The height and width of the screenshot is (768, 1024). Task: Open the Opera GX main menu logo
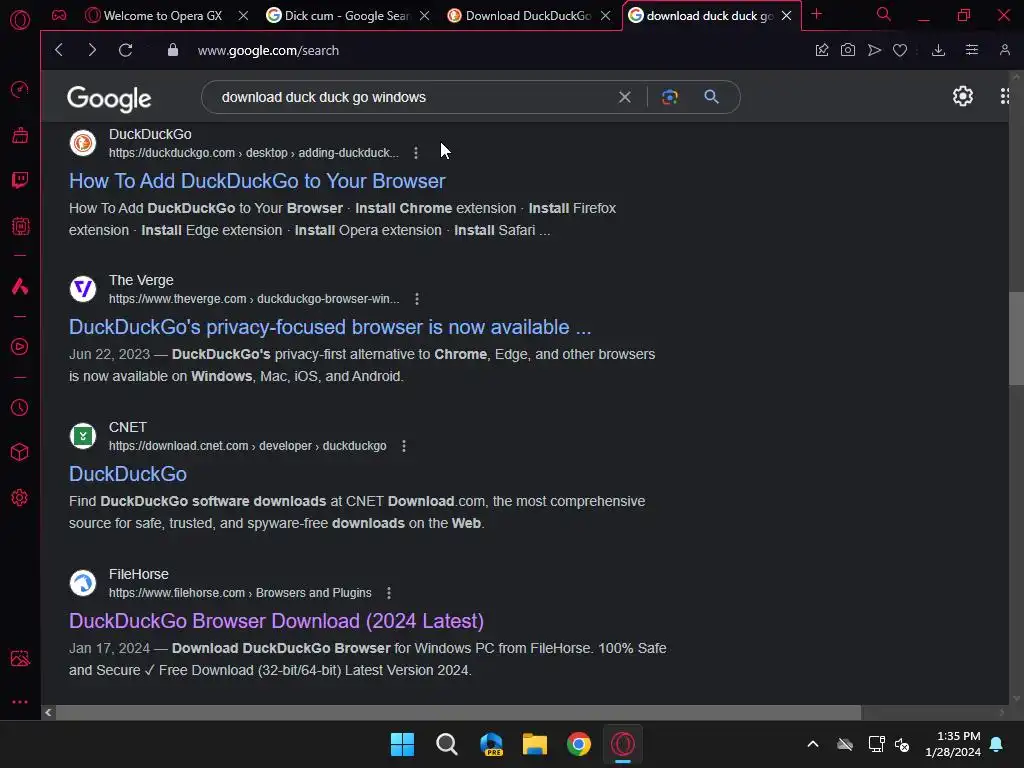coord(20,20)
